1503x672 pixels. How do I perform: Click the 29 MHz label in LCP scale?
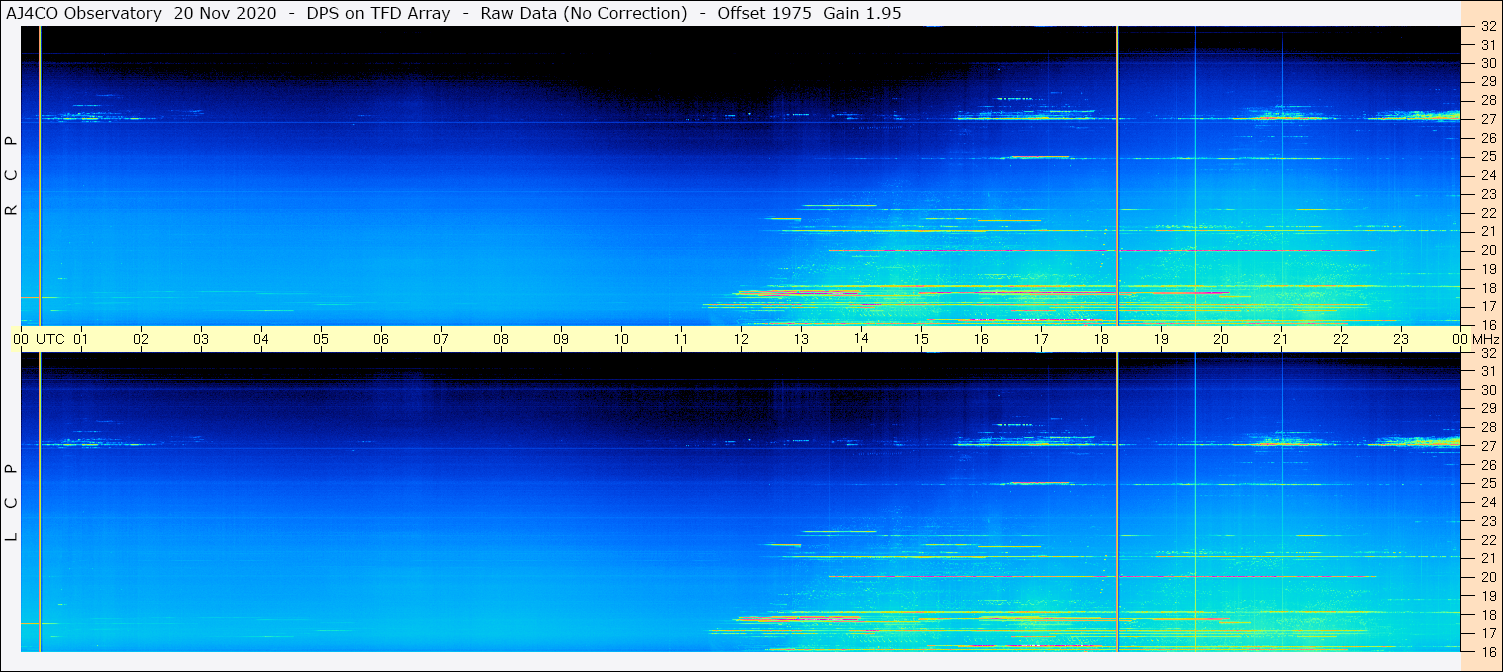point(1489,409)
